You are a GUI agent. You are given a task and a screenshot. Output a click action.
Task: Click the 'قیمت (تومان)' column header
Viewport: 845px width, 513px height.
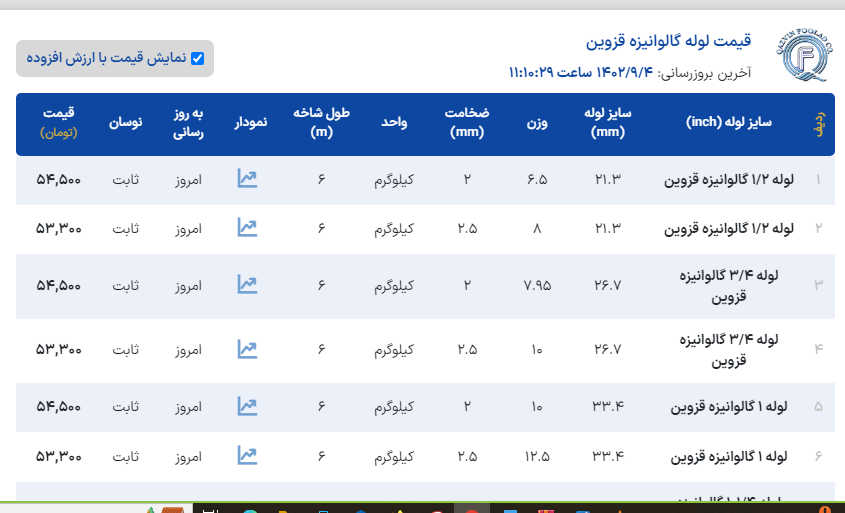point(59,122)
